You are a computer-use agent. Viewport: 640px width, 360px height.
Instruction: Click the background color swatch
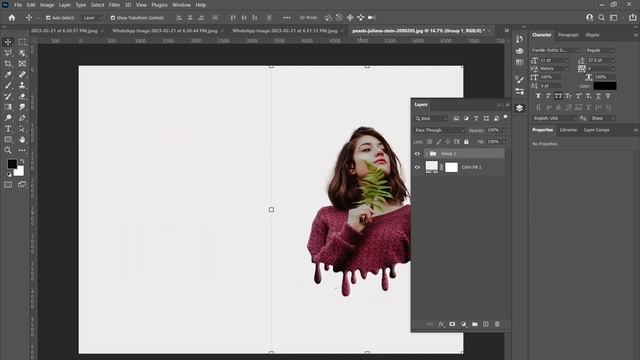[20, 171]
